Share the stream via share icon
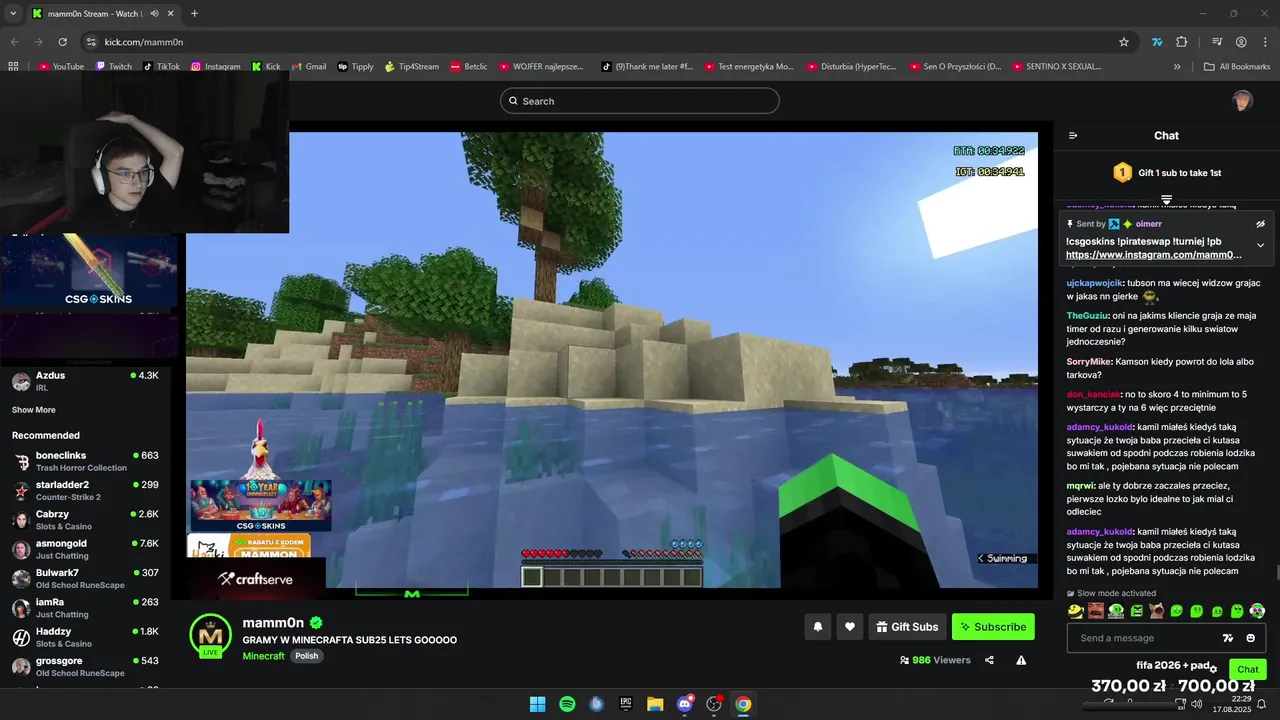The height and width of the screenshot is (720, 1280). [989, 660]
